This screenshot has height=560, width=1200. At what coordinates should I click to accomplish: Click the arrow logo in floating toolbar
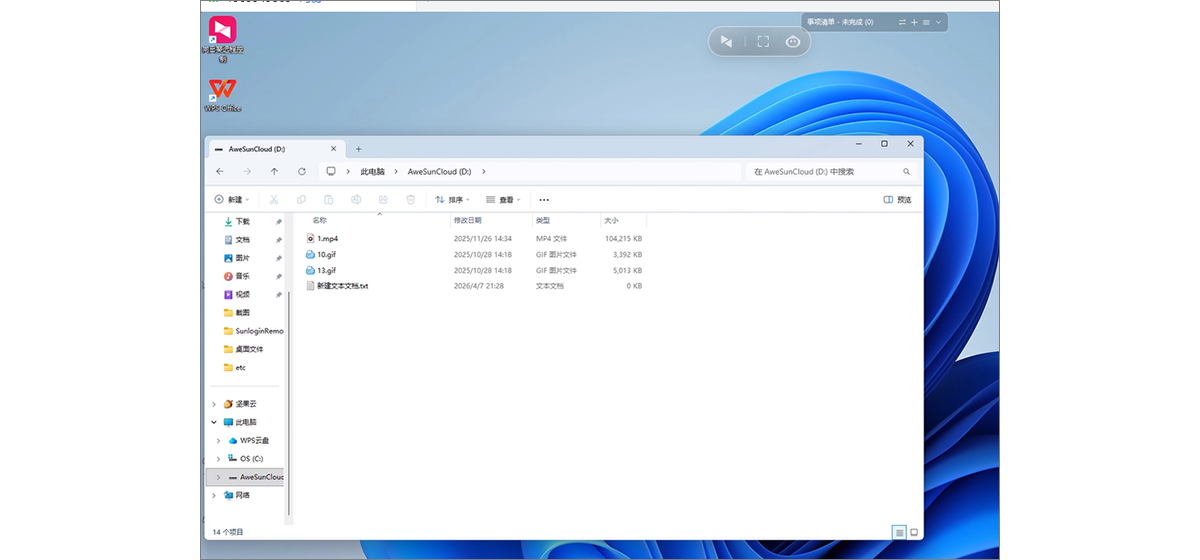click(727, 41)
